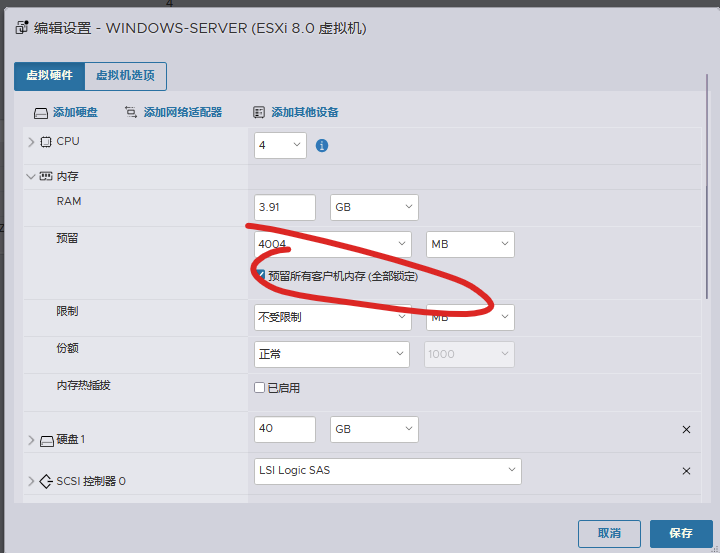Click the Add hard disk icon
The image size is (720, 553).
(x=41, y=113)
